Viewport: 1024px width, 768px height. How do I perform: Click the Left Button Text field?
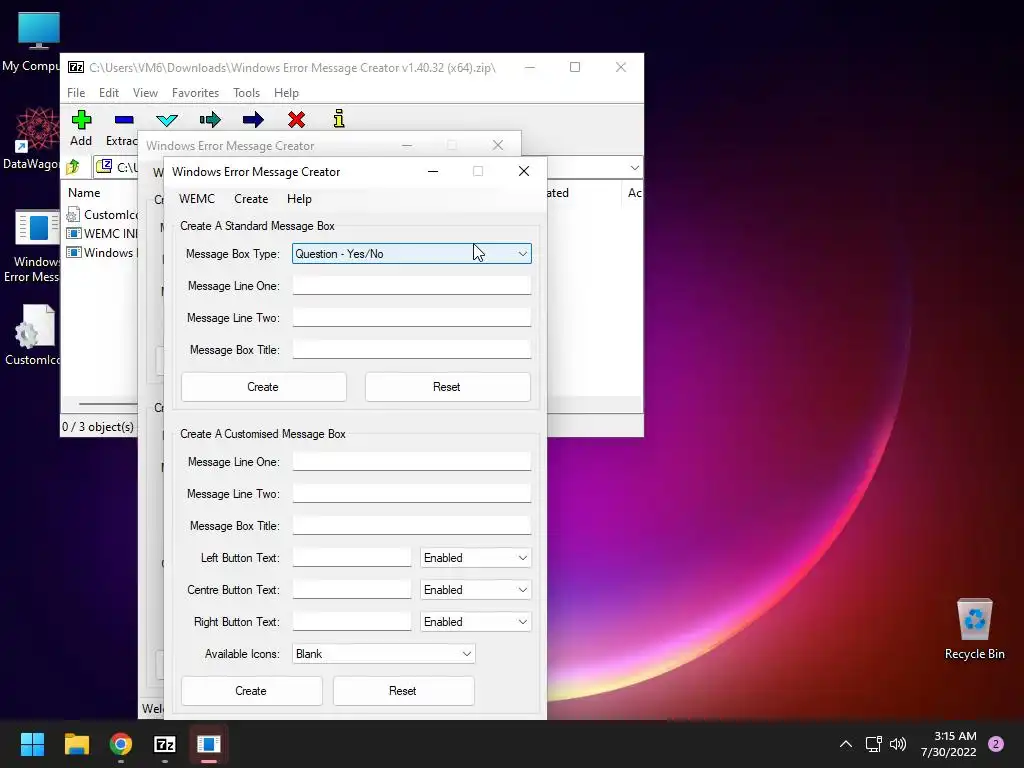[351, 558]
